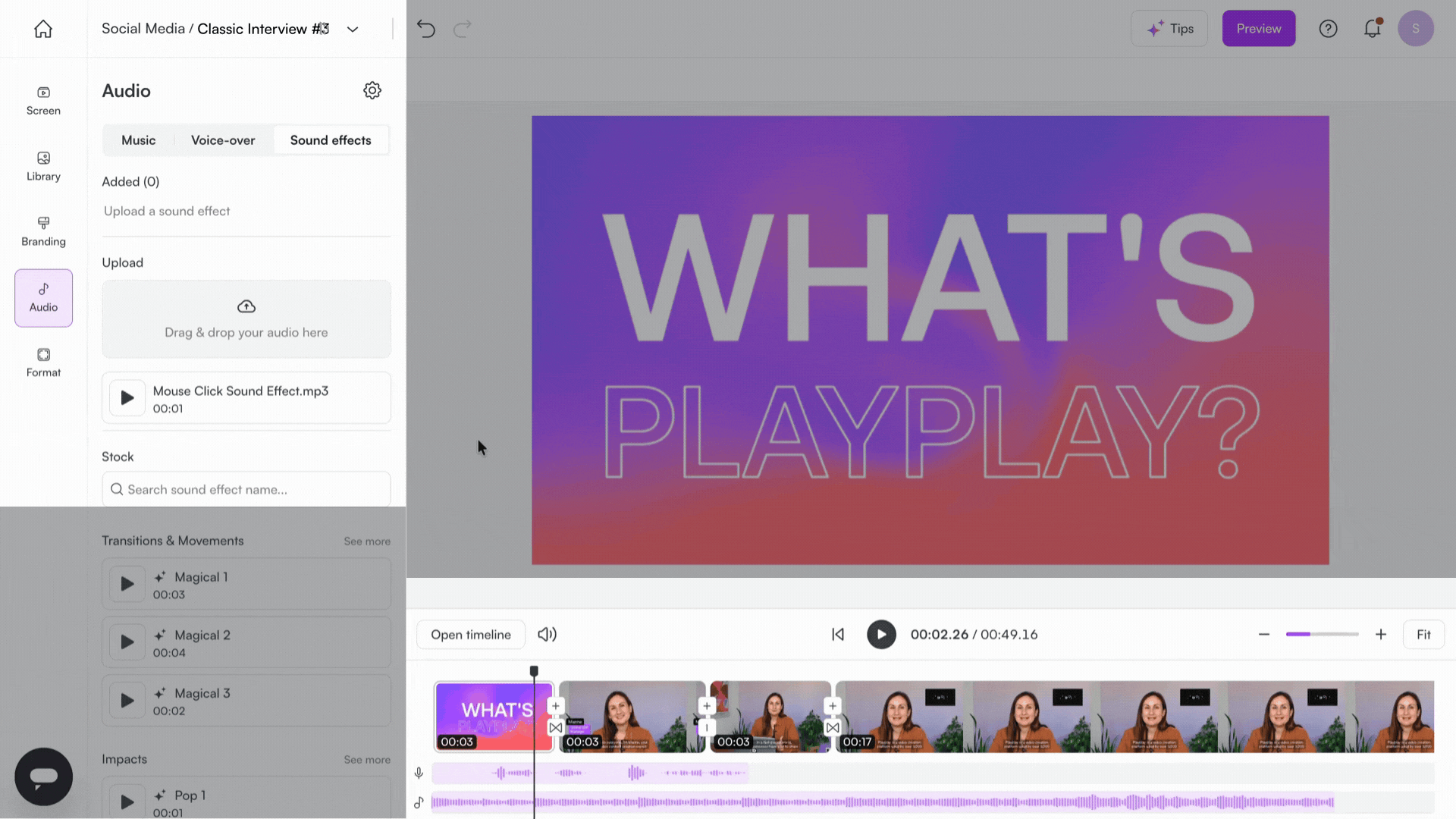Image resolution: width=1456 pixels, height=819 pixels.
Task: Open the Library sidebar section
Action: 43,166
